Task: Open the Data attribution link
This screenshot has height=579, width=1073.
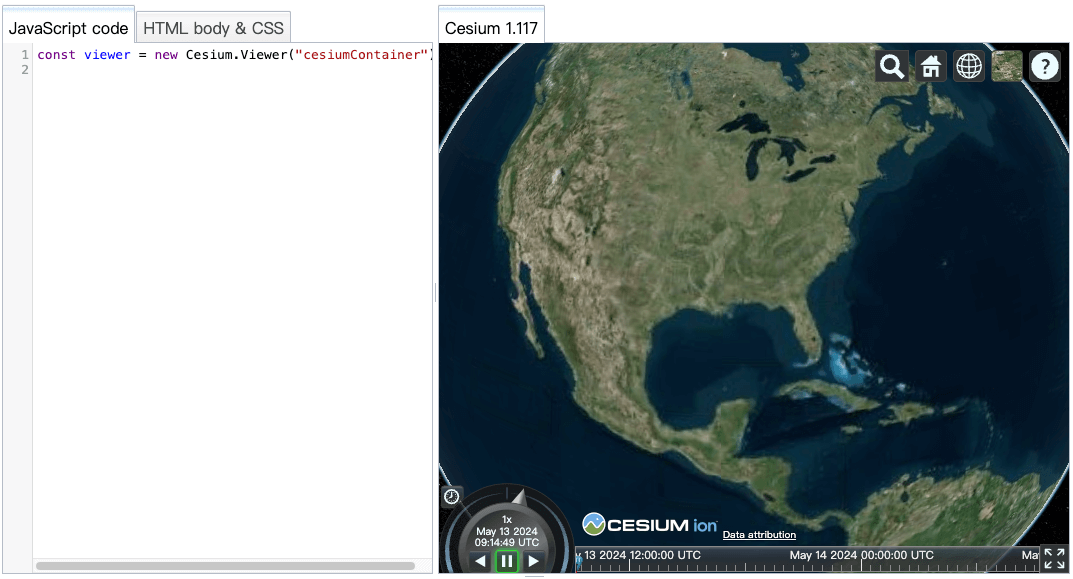Action: coord(758,535)
